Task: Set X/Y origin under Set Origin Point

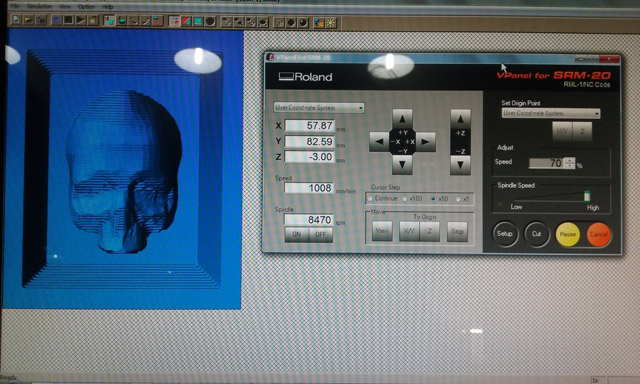Action: 562,131
